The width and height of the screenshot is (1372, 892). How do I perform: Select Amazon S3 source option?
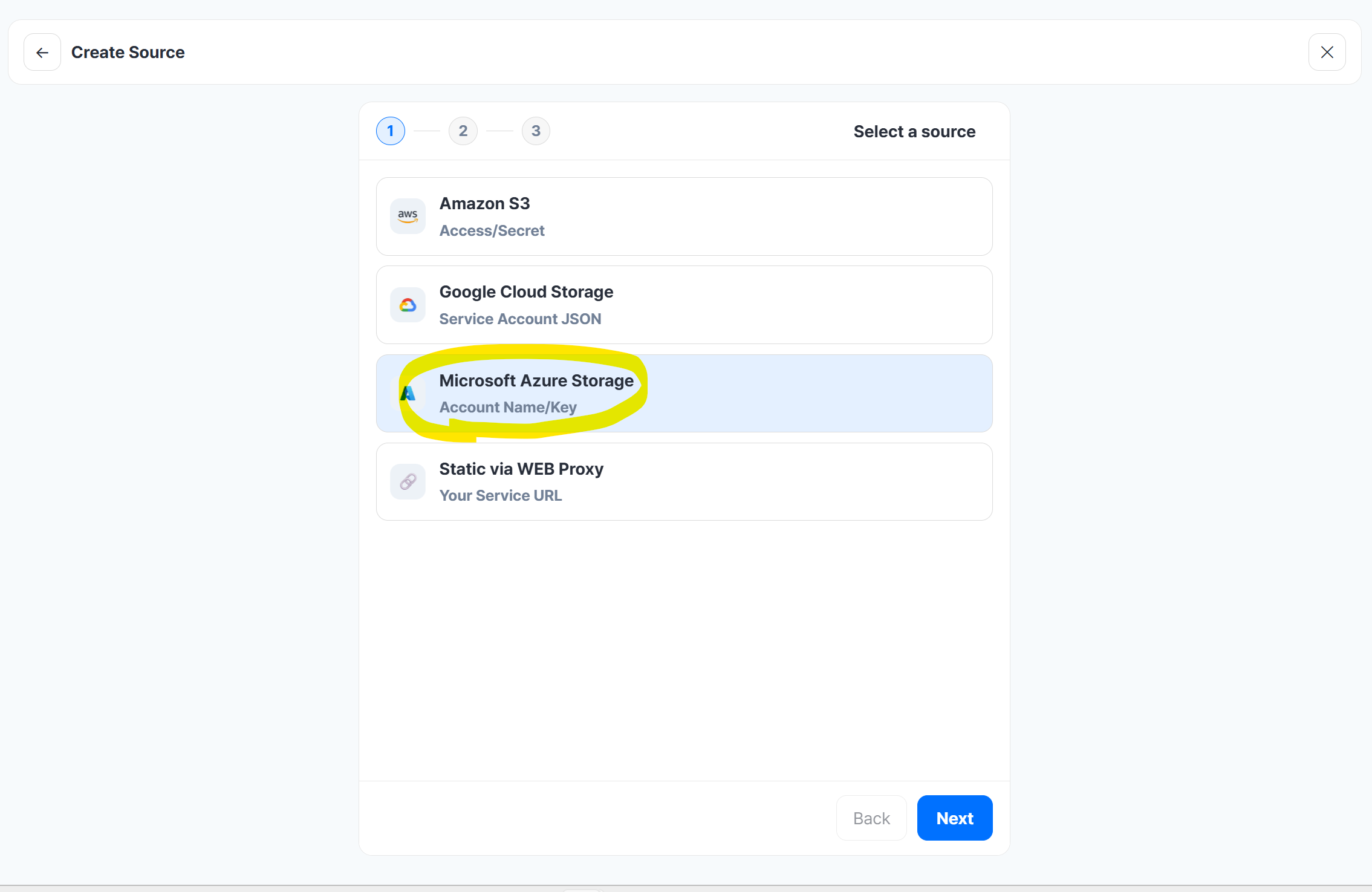(x=683, y=216)
